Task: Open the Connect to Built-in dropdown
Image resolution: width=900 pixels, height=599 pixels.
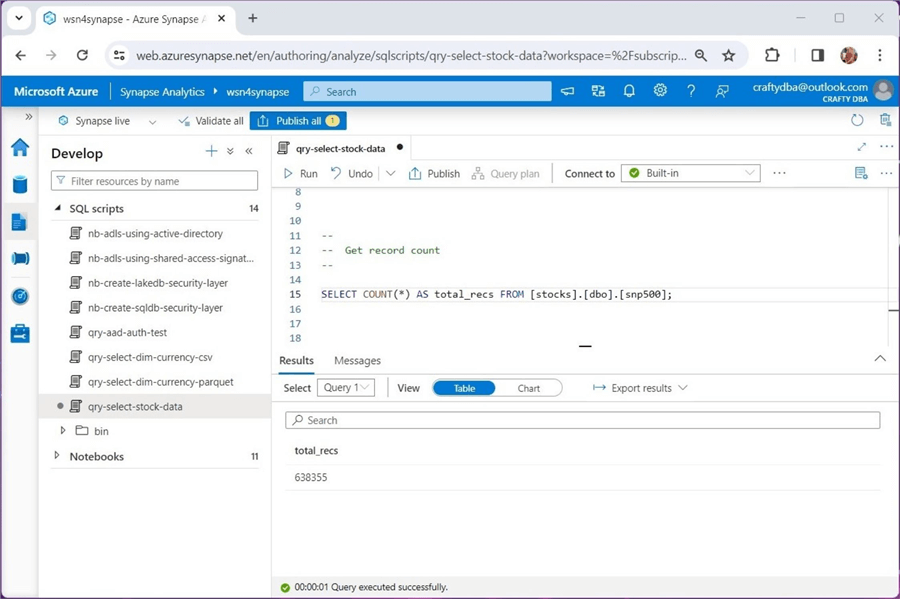Action: pyautogui.click(x=690, y=173)
